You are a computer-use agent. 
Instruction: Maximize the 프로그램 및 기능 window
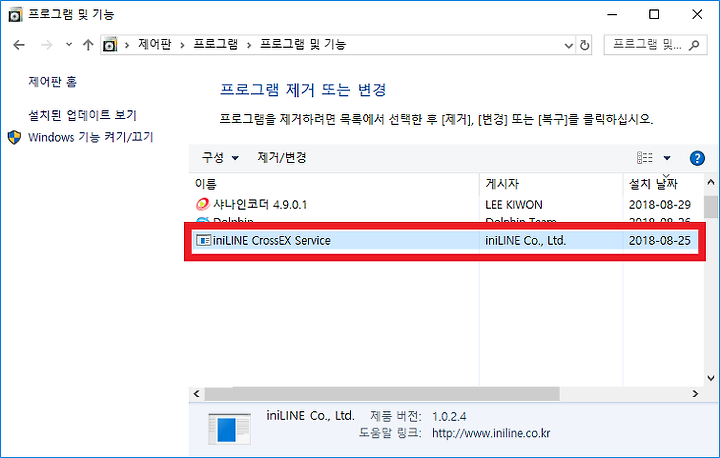click(654, 14)
